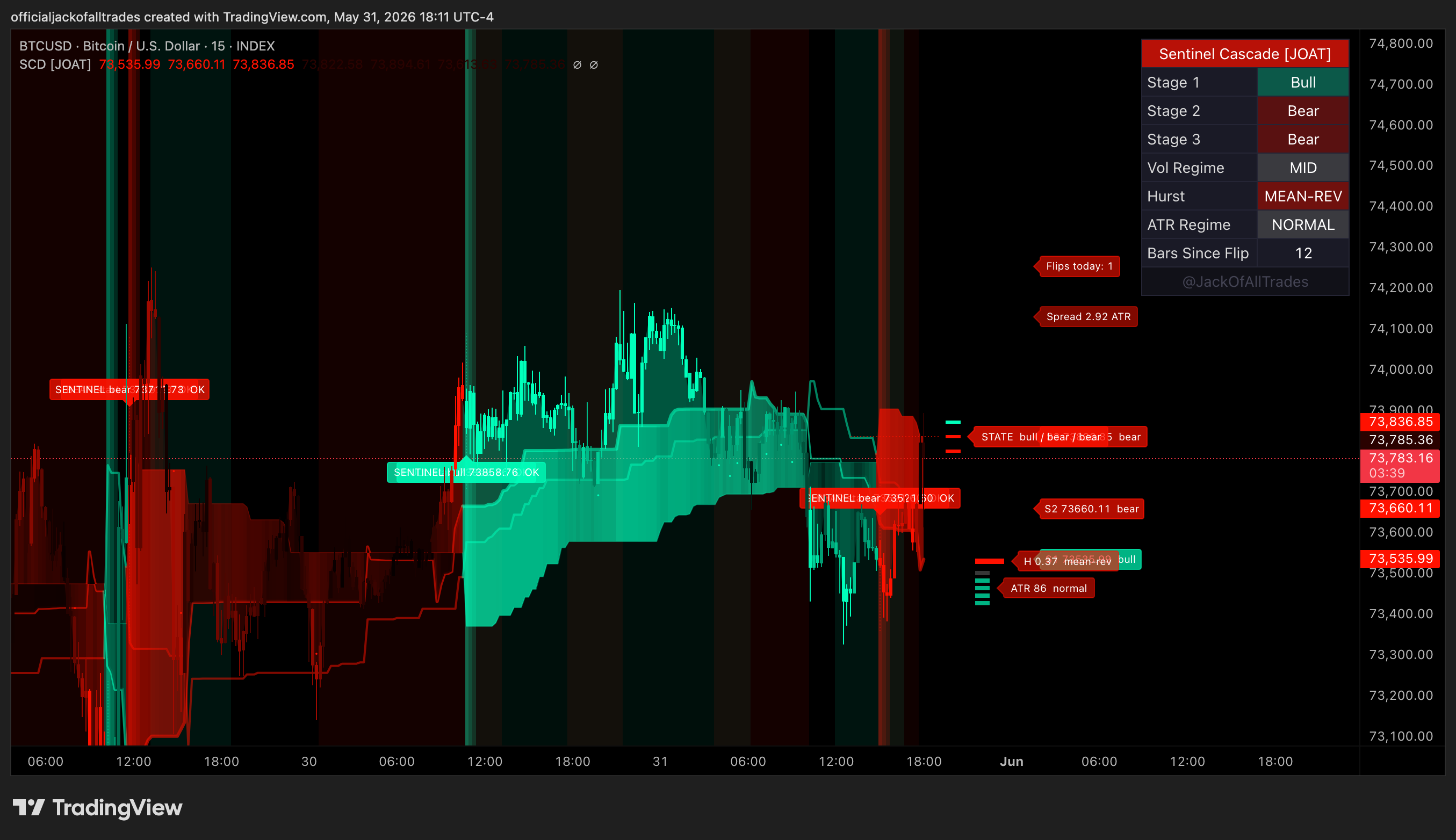Click the Hurst row label
The image size is (1456, 840).
pyautogui.click(x=1199, y=196)
